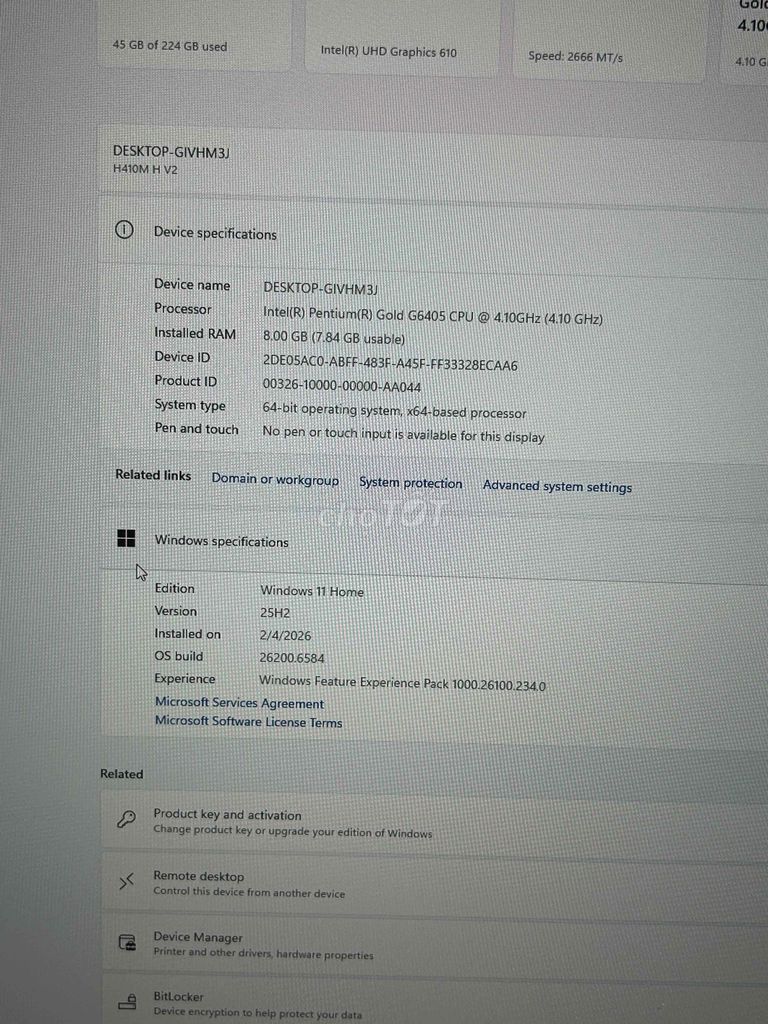Click the Windows logo icon beside Windows specifications
The width and height of the screenshot is (768, 1024).
click(x=126, y=538)
